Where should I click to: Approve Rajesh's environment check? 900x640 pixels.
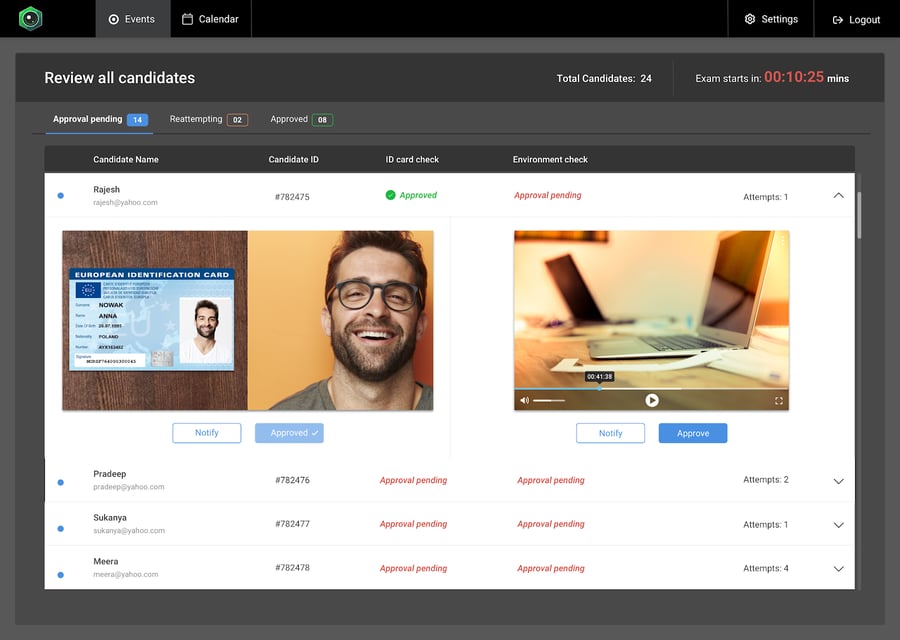[692, 433]
